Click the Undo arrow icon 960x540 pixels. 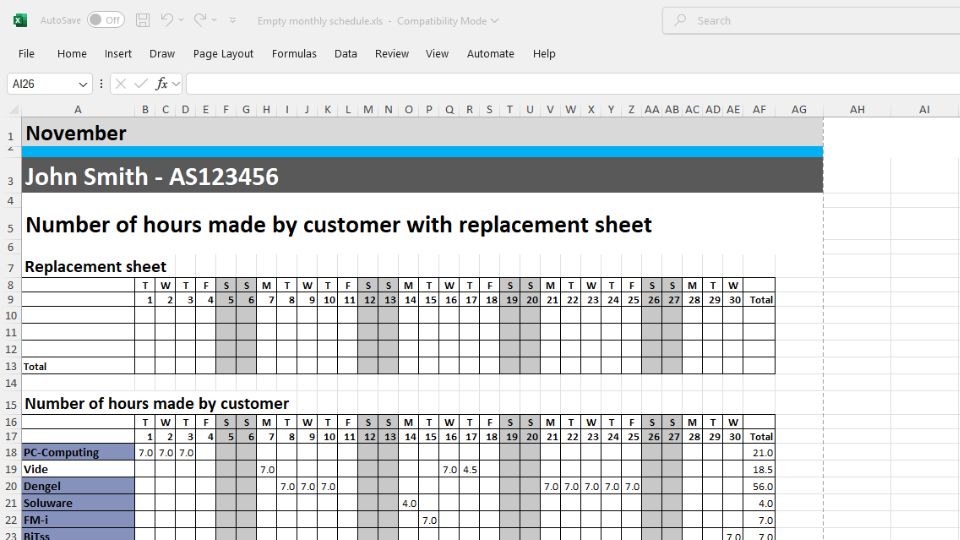point(167,20)
